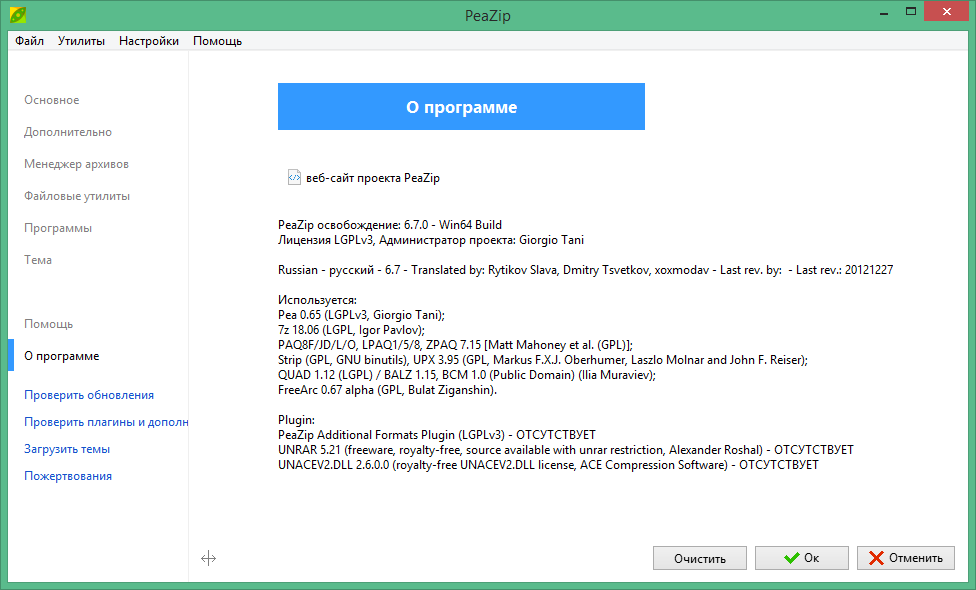
Task: Select the Программы section
Action: (58, 228)
